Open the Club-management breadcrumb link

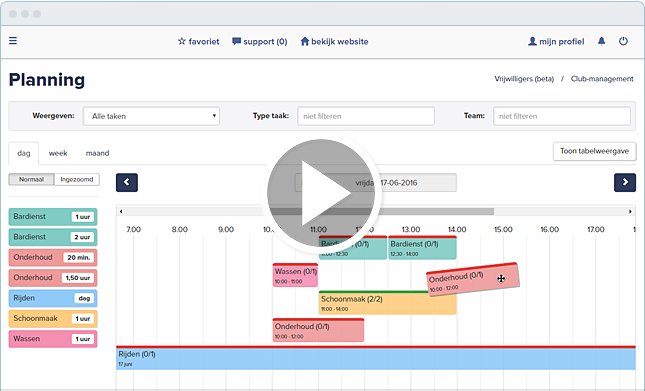602,79
